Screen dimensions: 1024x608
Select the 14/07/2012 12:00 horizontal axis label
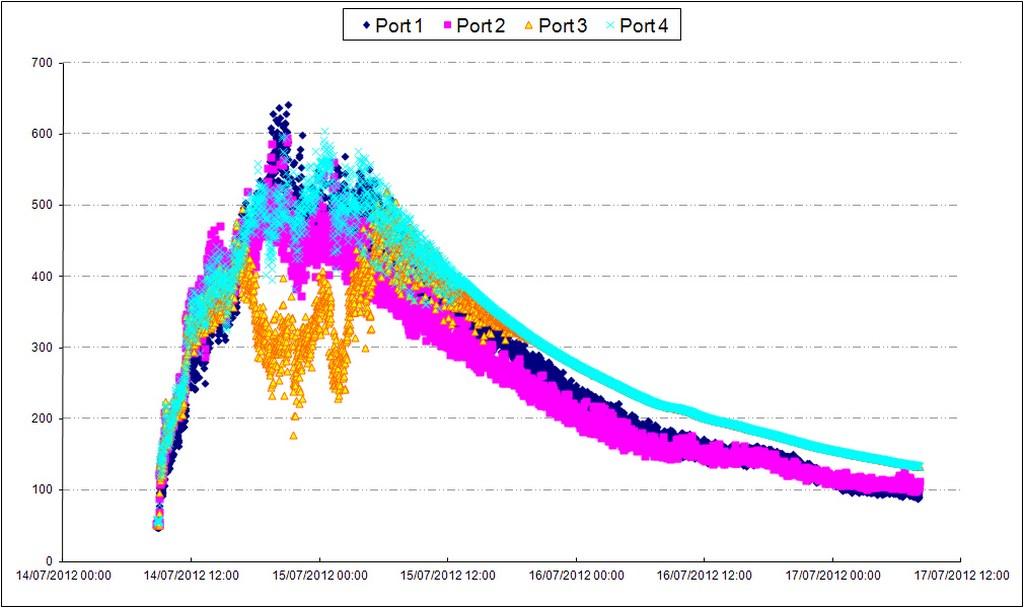click(191, 577)
